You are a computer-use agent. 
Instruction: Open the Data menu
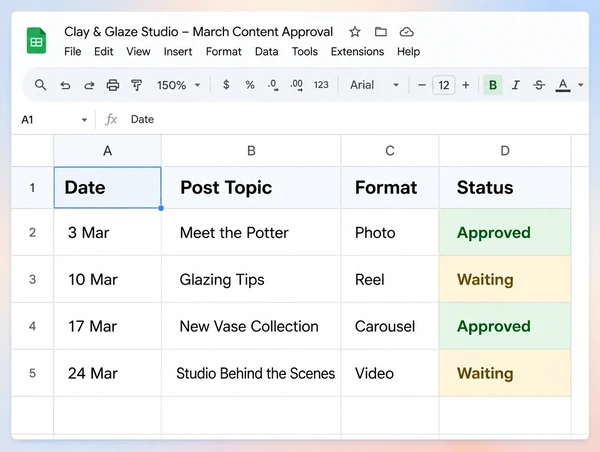[267, 52]
